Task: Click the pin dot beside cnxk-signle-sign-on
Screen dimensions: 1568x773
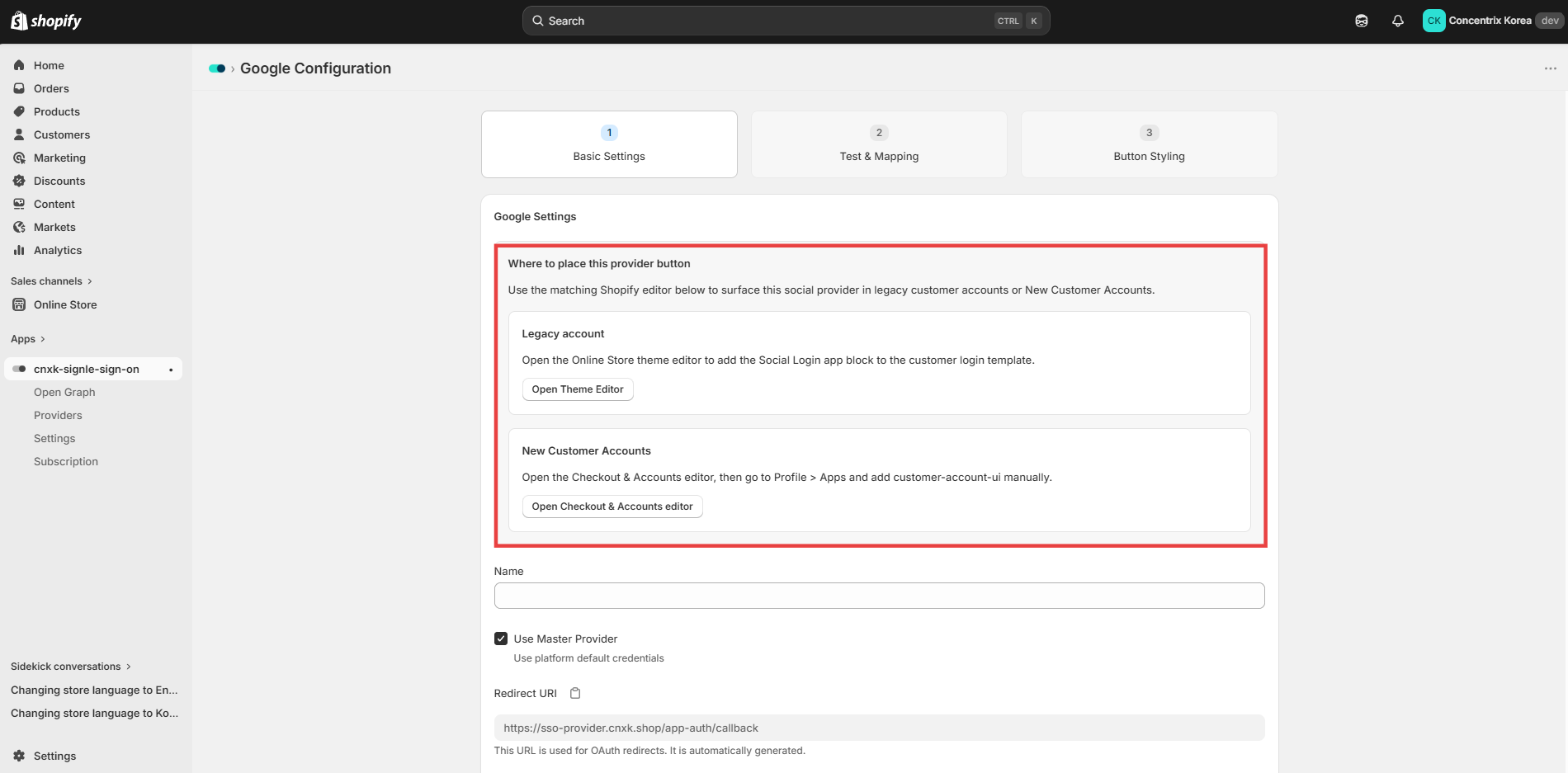Action: [171, 370]
